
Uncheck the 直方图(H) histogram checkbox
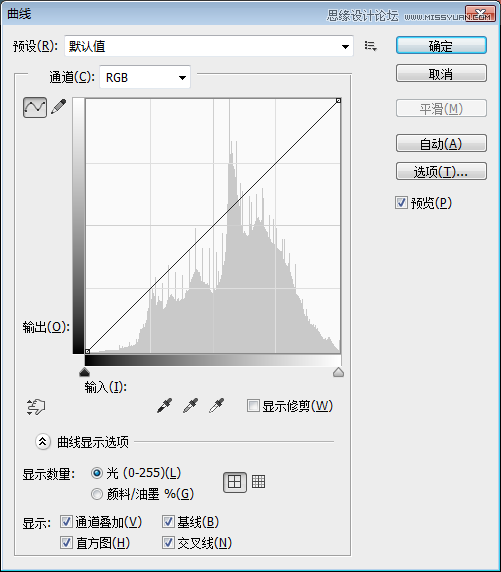[66, 542]
